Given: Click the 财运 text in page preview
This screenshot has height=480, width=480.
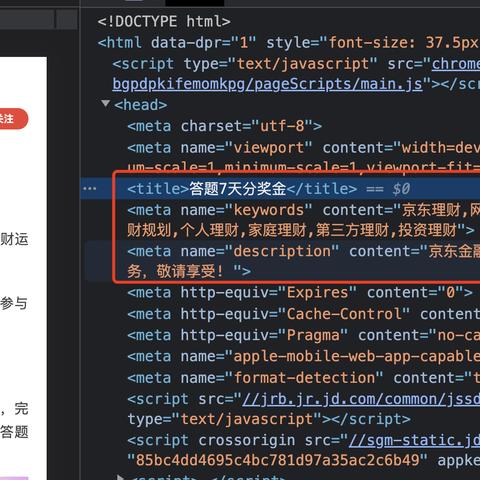Looking at the screenshot, I should [x=14, y=239].
